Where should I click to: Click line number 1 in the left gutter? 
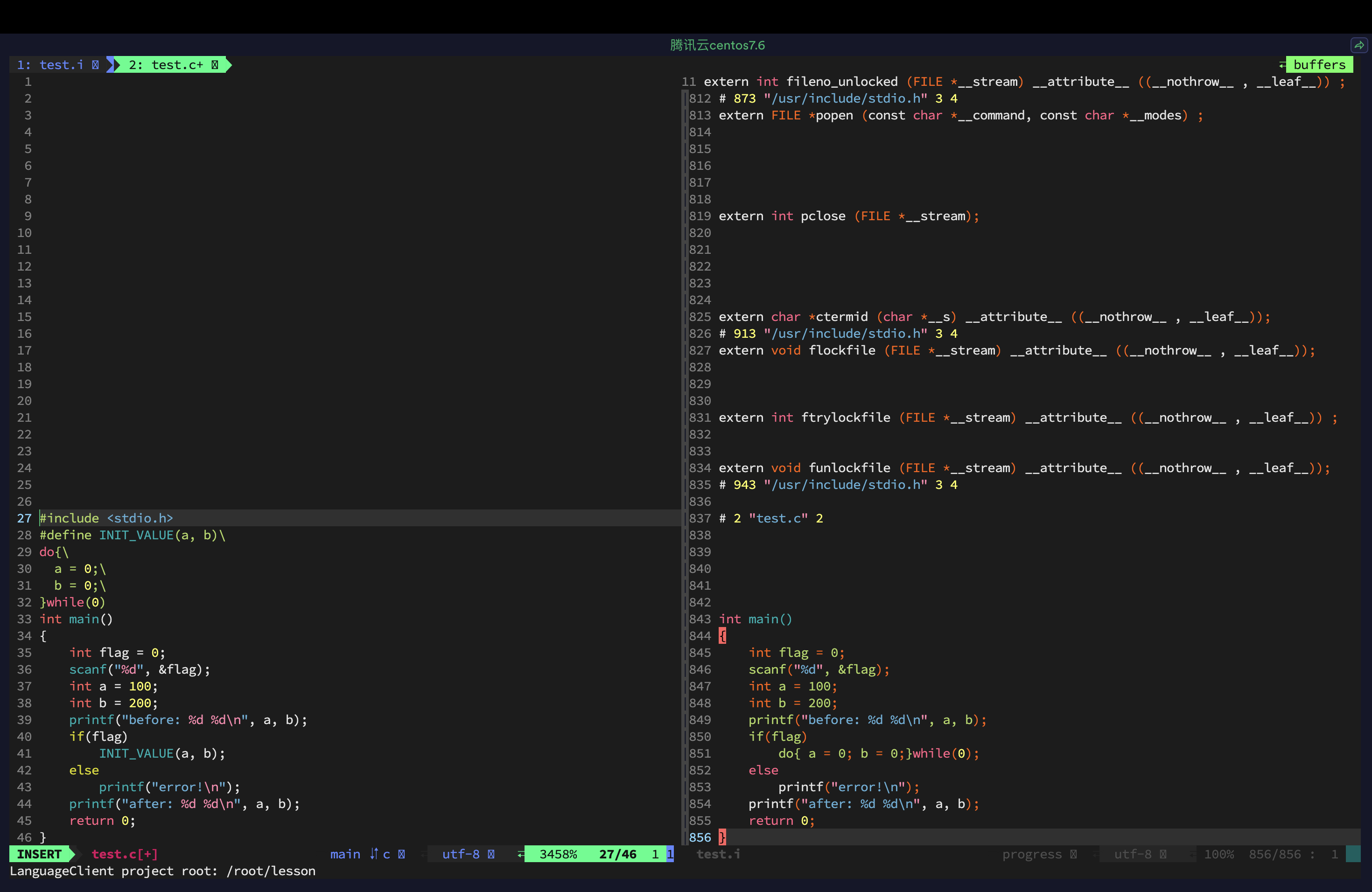28,81
